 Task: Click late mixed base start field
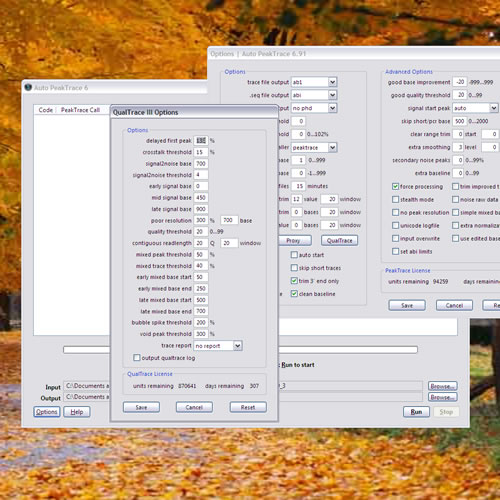click(x=201, y=300)
